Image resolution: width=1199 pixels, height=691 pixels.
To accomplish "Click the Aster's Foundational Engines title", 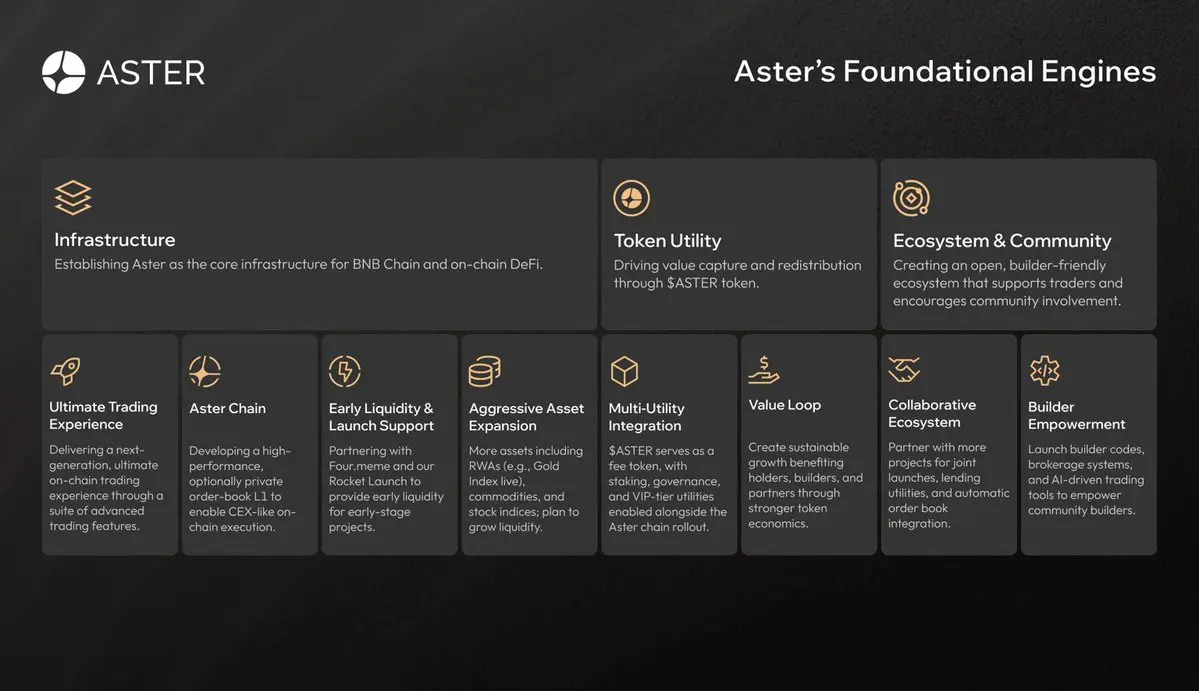I will point(945,72).
